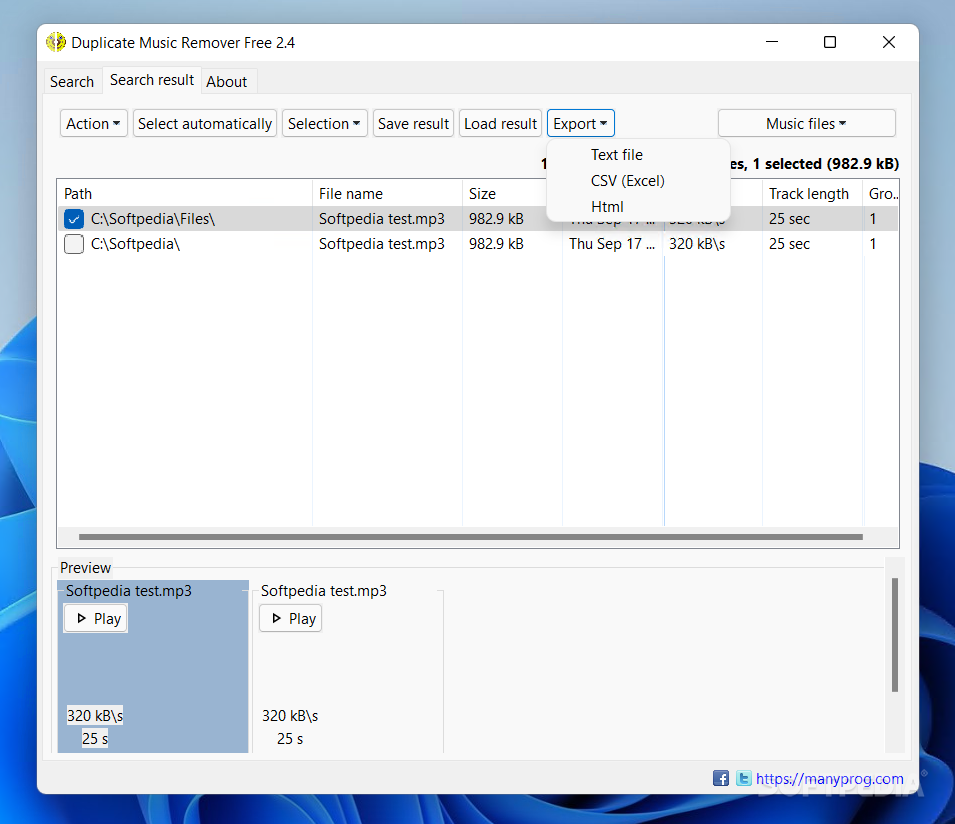Screen dimensions: 955x824
Task: Switch to the About tab
Action: (x=227, y=82)
